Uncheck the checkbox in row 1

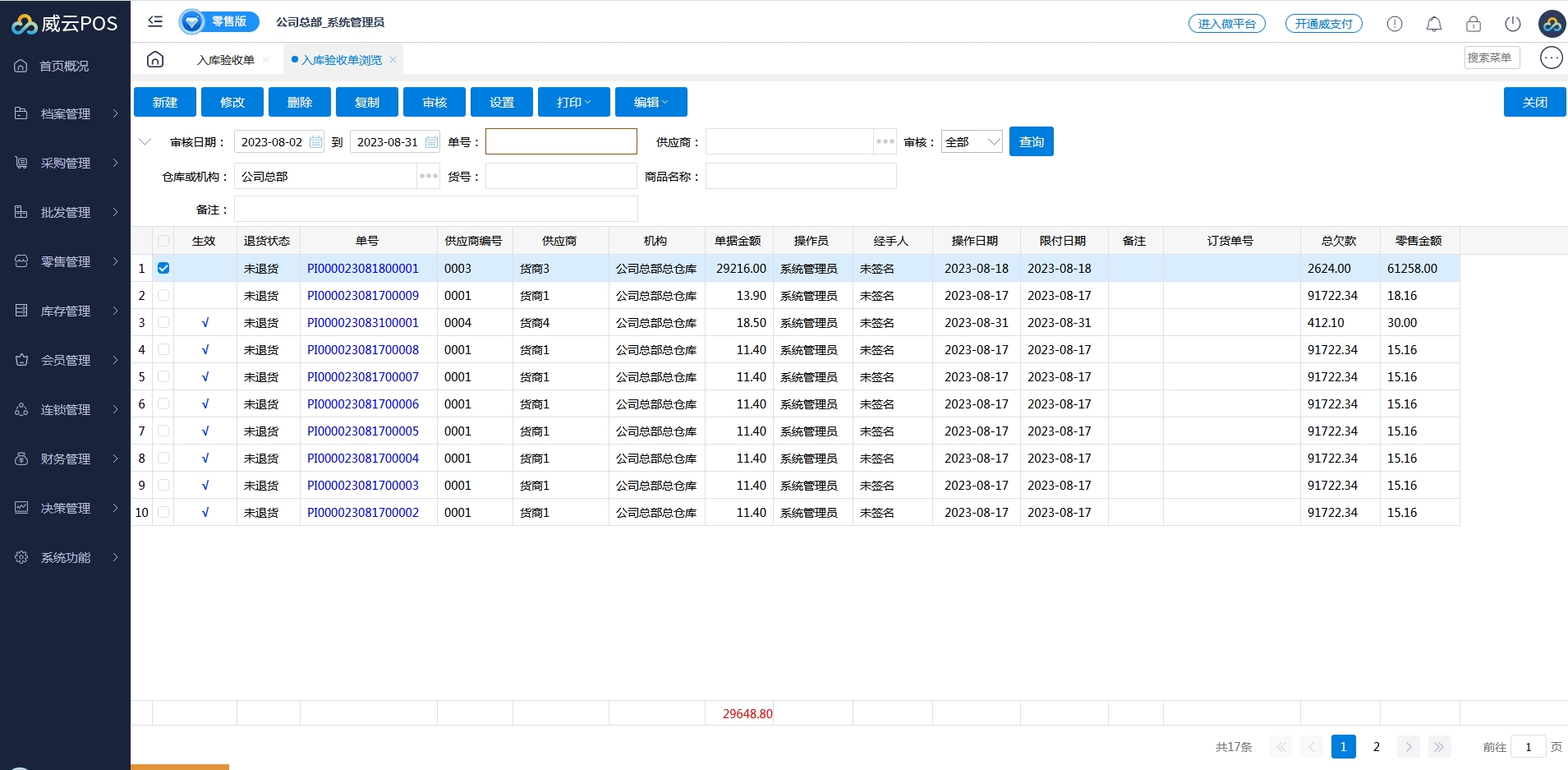[x=163, y=268]
